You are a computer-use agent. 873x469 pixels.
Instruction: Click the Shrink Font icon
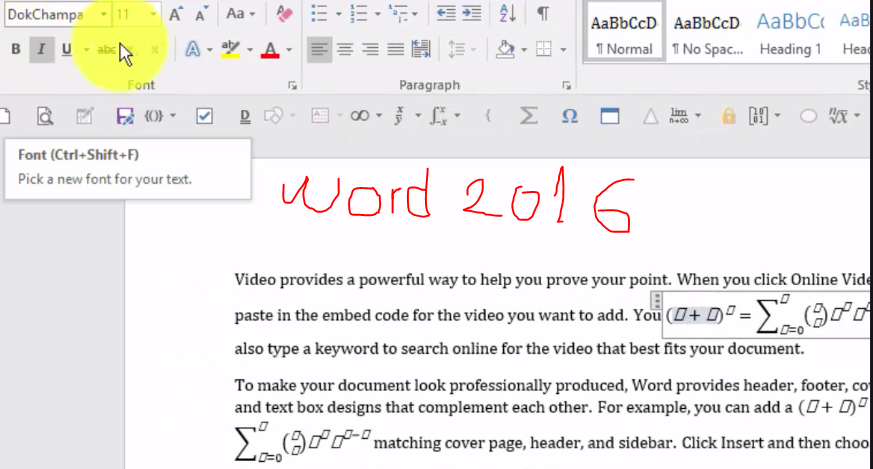coord(201,14)
